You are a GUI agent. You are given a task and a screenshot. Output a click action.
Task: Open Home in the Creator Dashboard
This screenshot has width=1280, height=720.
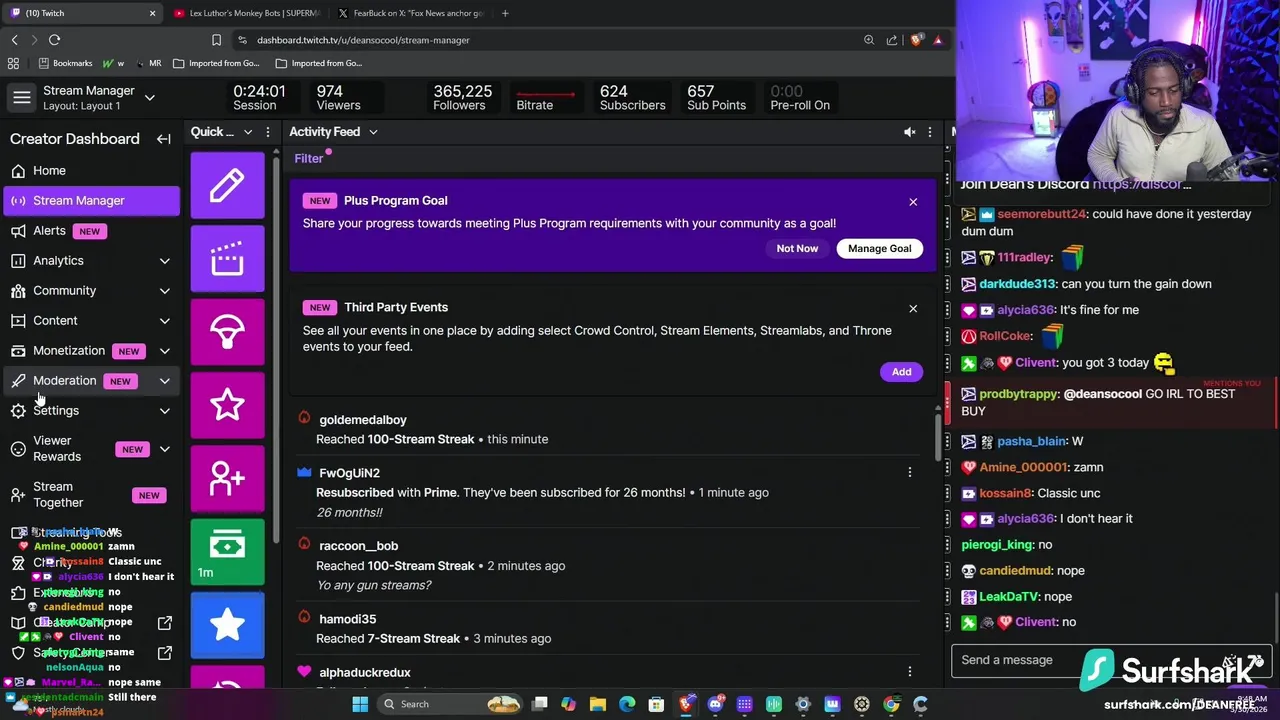click(92, 171)
